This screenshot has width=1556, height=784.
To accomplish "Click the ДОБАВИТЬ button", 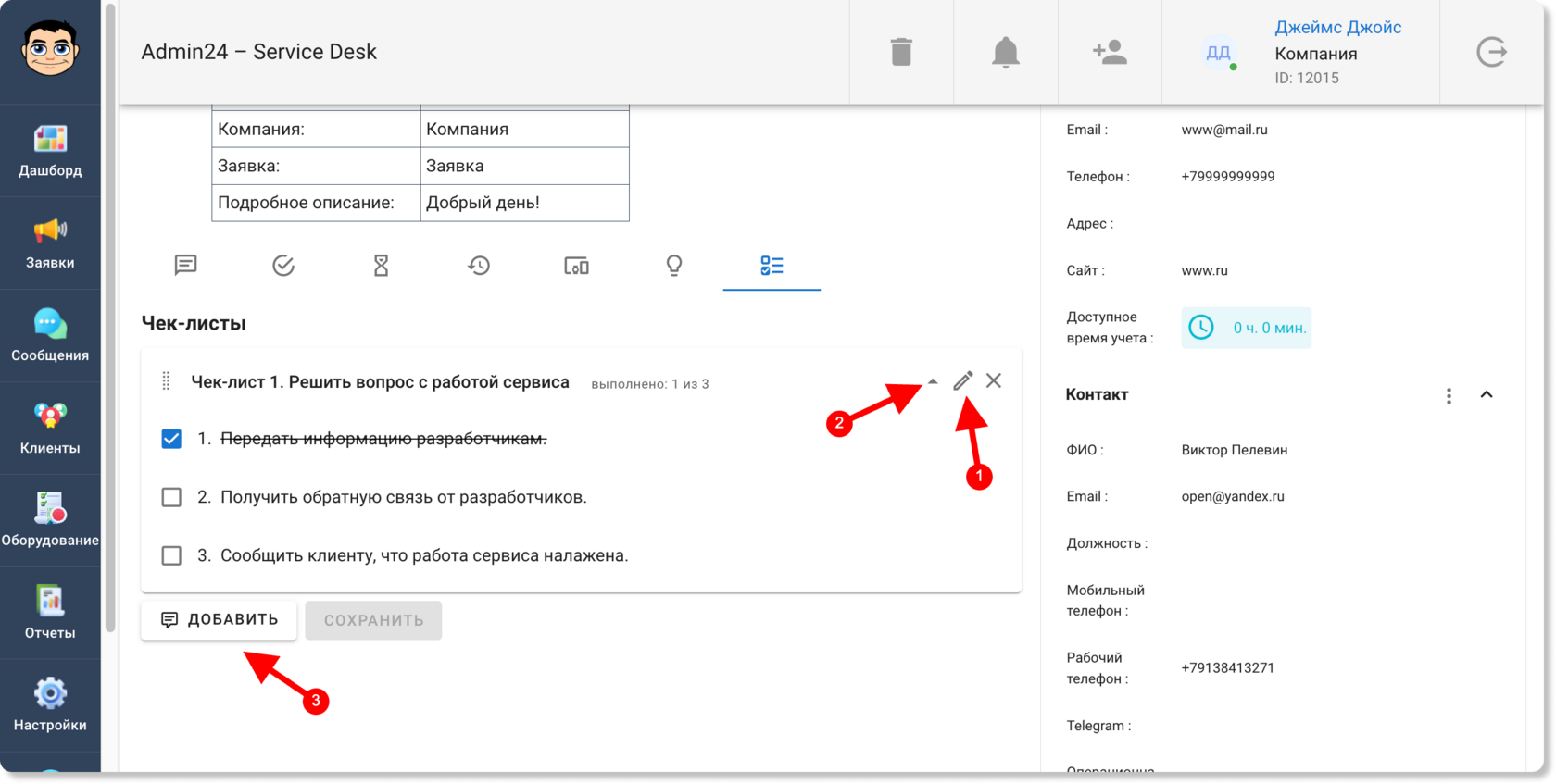I will pos(219,620).
